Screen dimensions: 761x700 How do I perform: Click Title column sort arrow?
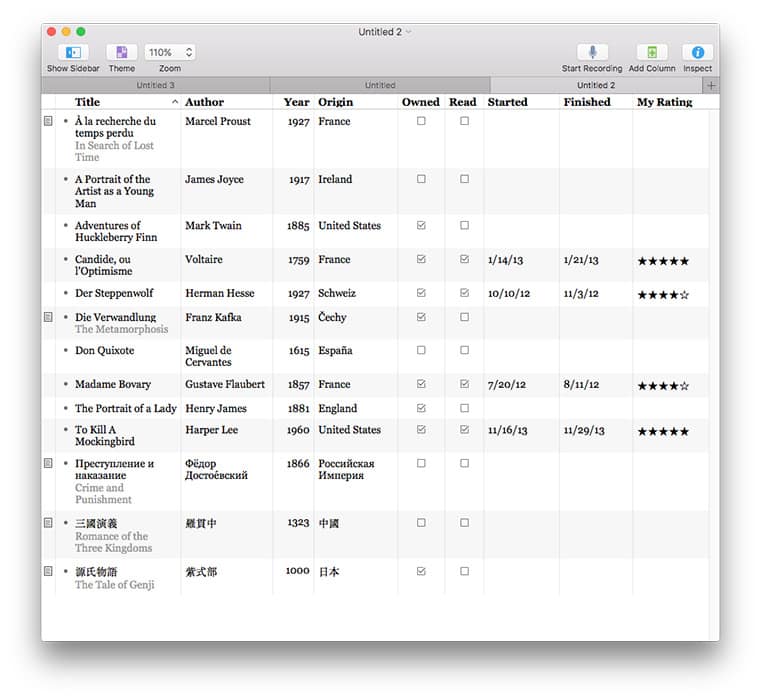point(175,102)
